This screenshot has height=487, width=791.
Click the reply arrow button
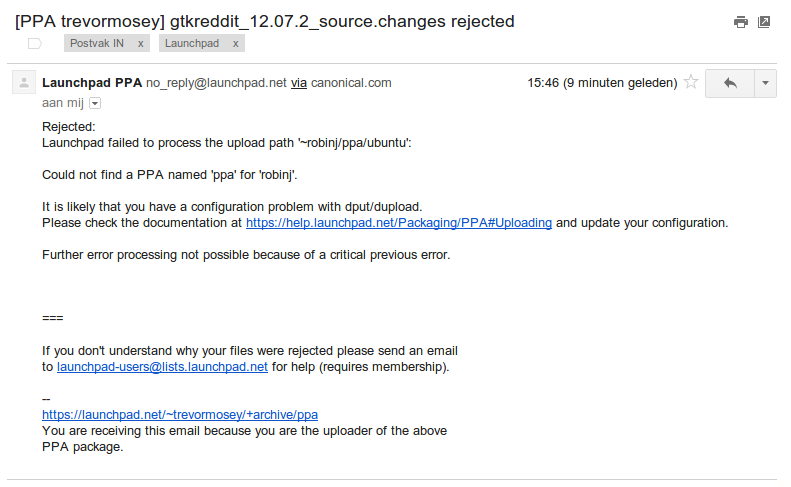[730, 83]
